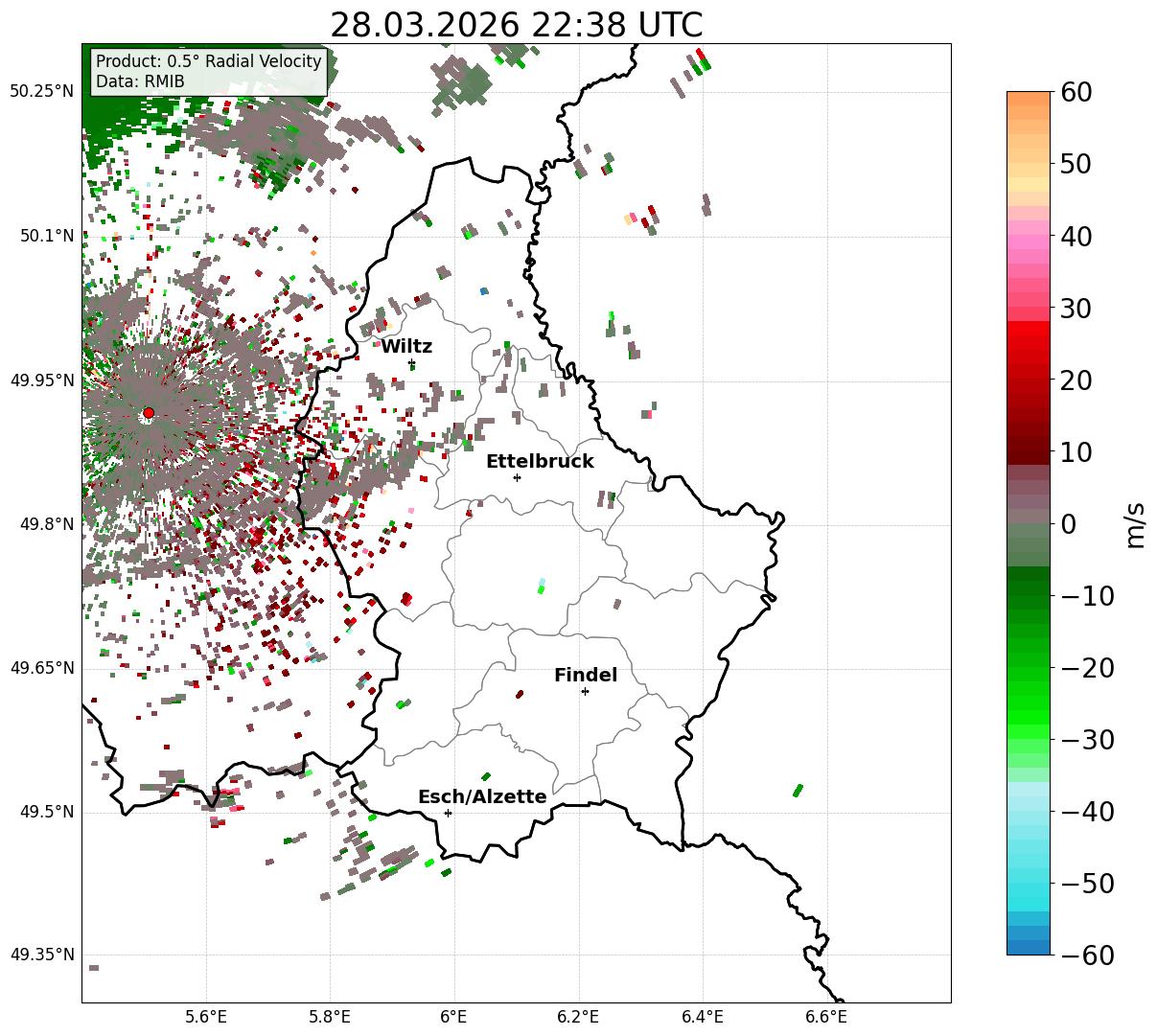
Task: Click the −50 tick label on colorbar
Action: click(x=1088, y=884)
